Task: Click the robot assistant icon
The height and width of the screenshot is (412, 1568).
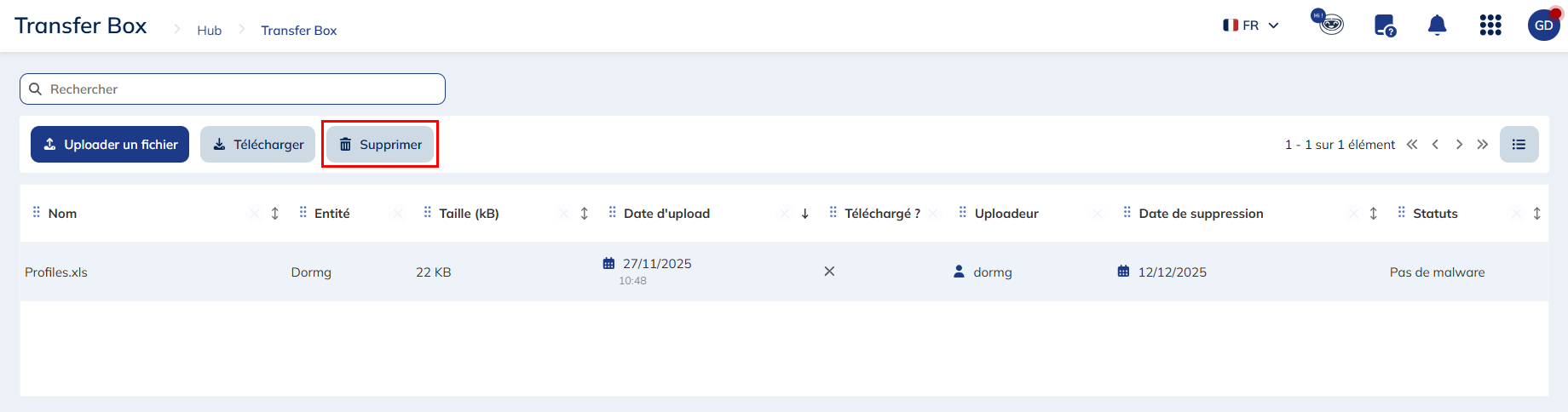Action: (x=1328, y=22)
